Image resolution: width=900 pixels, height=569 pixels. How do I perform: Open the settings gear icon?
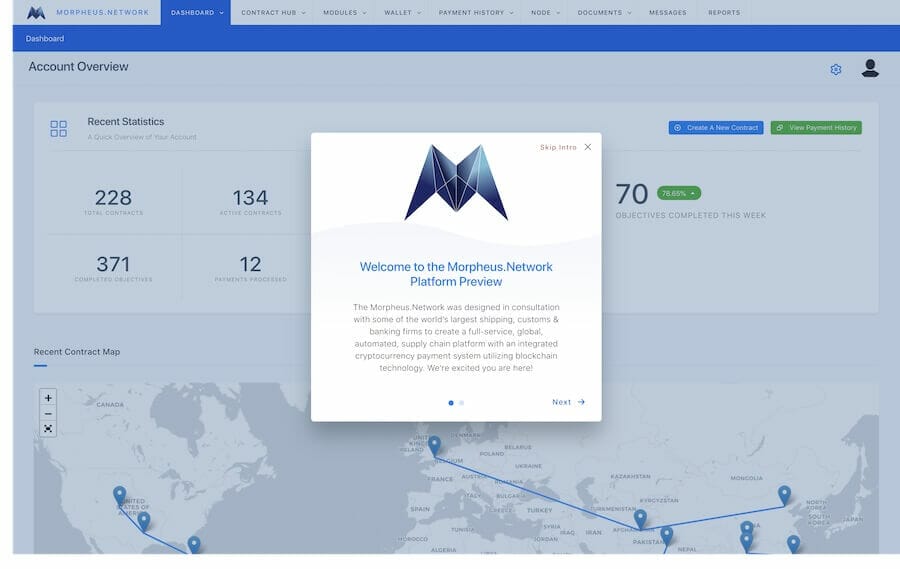tap(836, 69)
